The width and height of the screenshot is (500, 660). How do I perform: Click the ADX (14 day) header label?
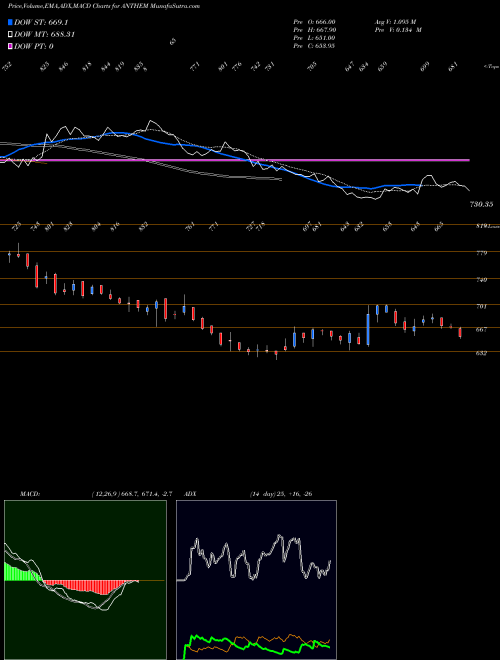point(248,494)
